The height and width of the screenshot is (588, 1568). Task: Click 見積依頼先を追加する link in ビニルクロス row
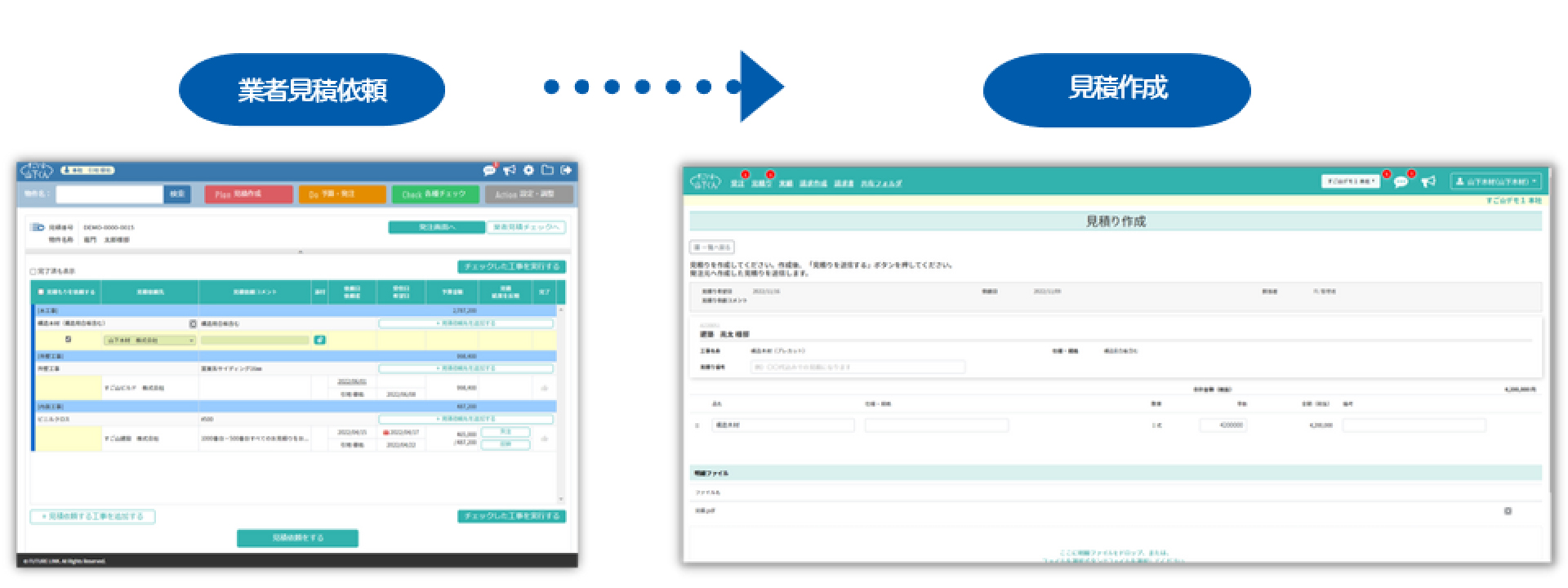[x=465, y=419]
